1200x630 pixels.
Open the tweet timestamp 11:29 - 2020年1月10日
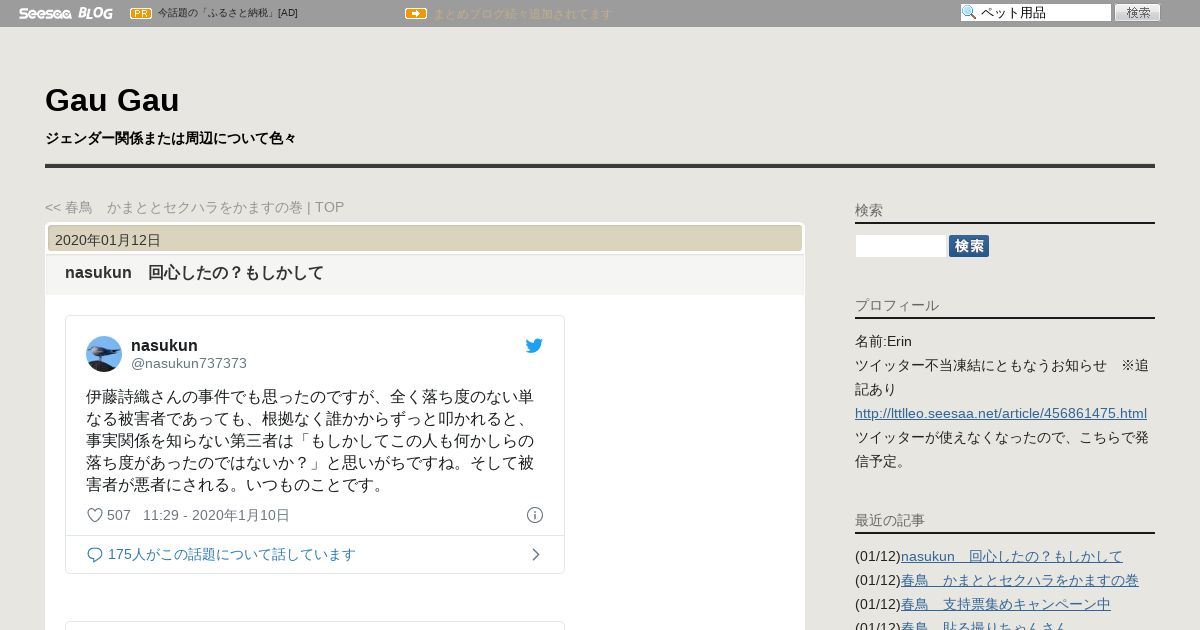pos(216,515)
